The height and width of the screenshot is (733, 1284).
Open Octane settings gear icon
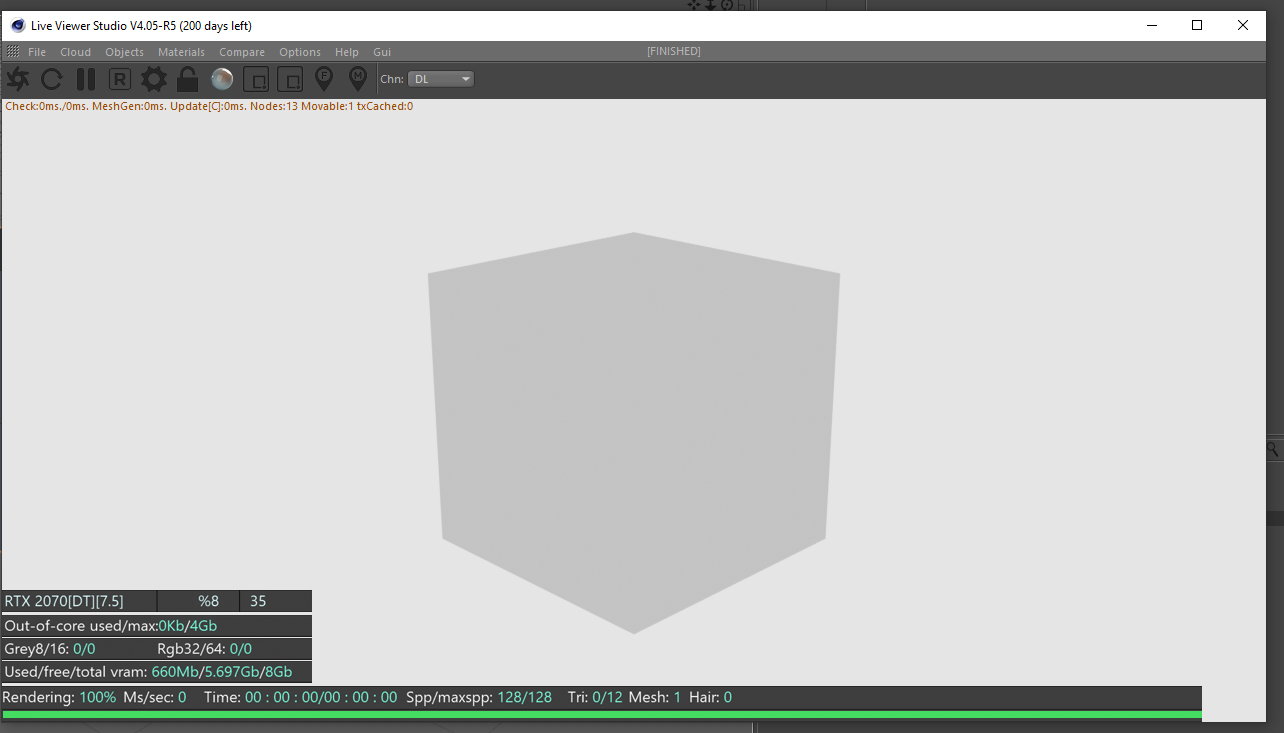click(153, 79)
